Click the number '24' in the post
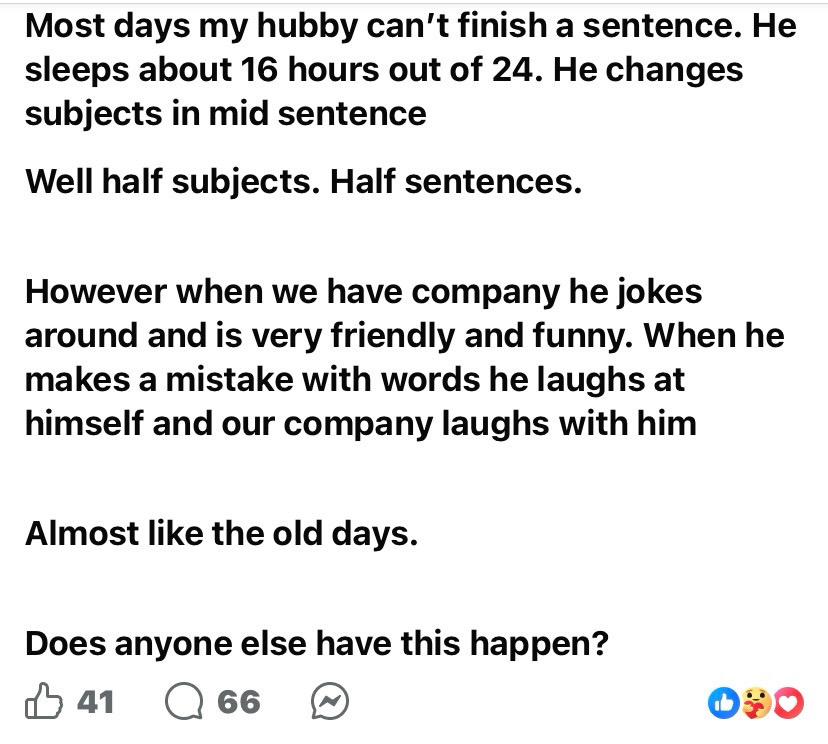828x744 pixels. (x=508, y=70)
